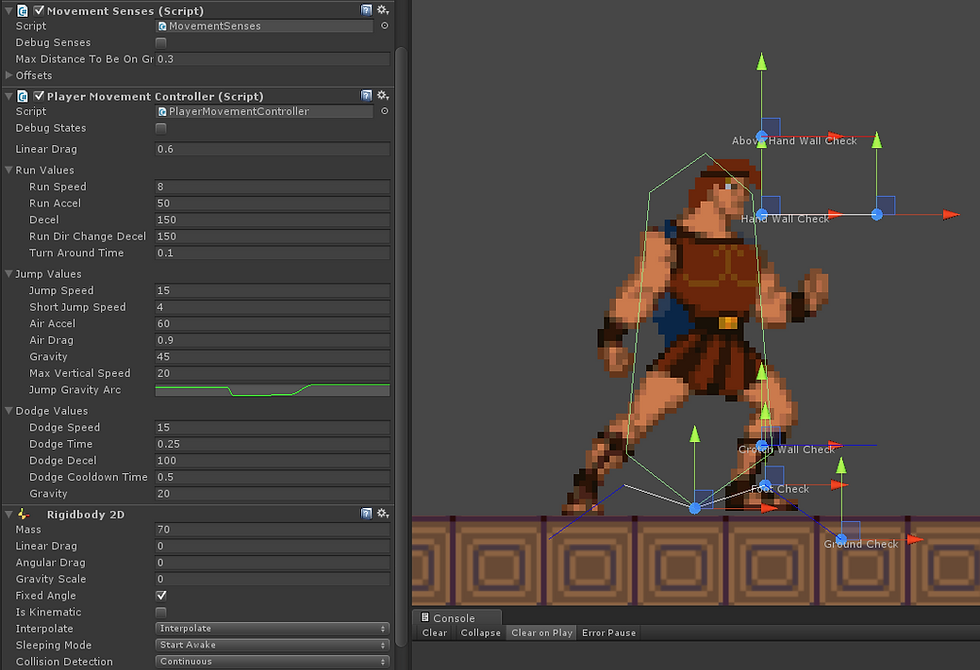Open the Collision Detection dropdown
This screenshot has height=670, width=980.
272,661
